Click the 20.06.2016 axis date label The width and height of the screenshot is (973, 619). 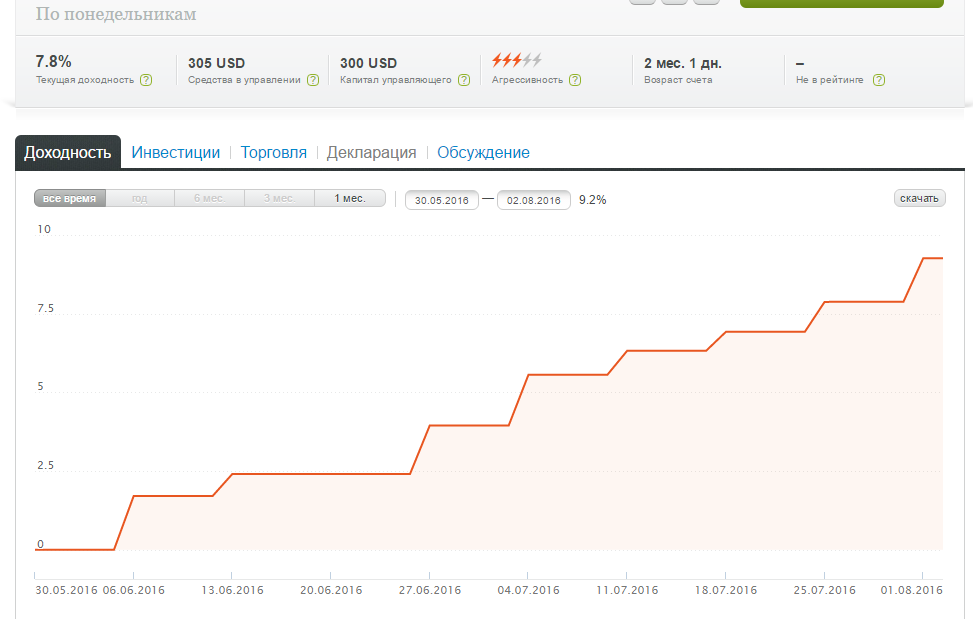331,590
